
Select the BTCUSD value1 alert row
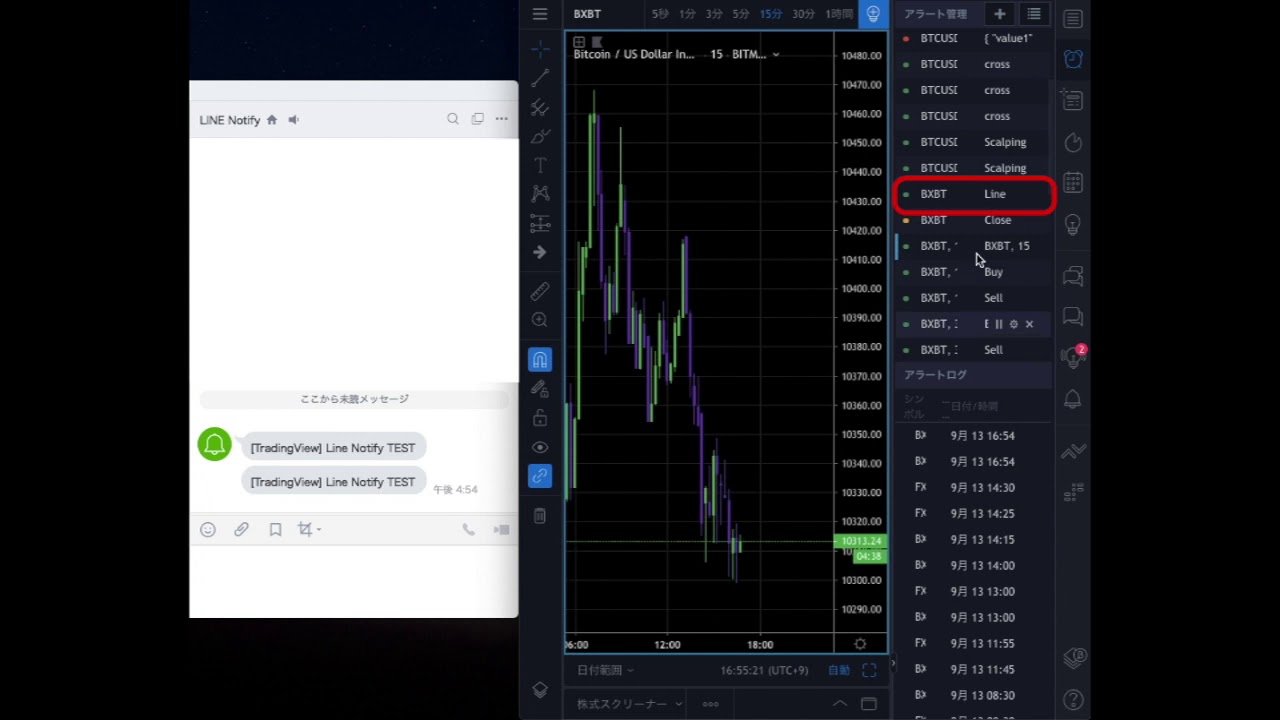point(973,38)
